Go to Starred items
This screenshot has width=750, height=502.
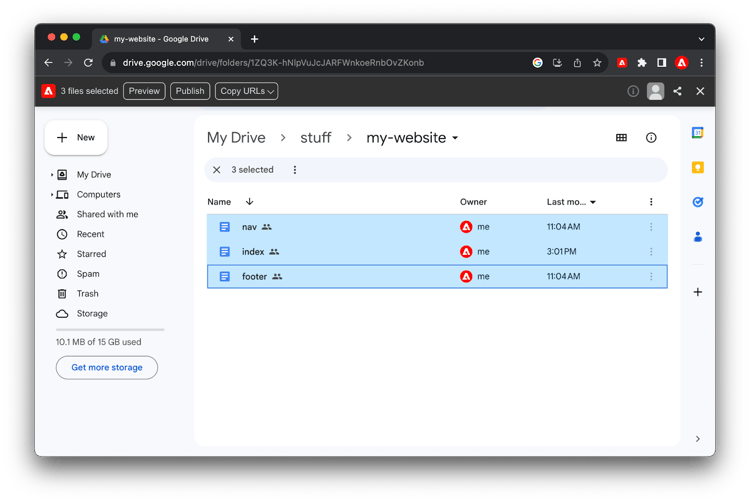pos(91,254)
